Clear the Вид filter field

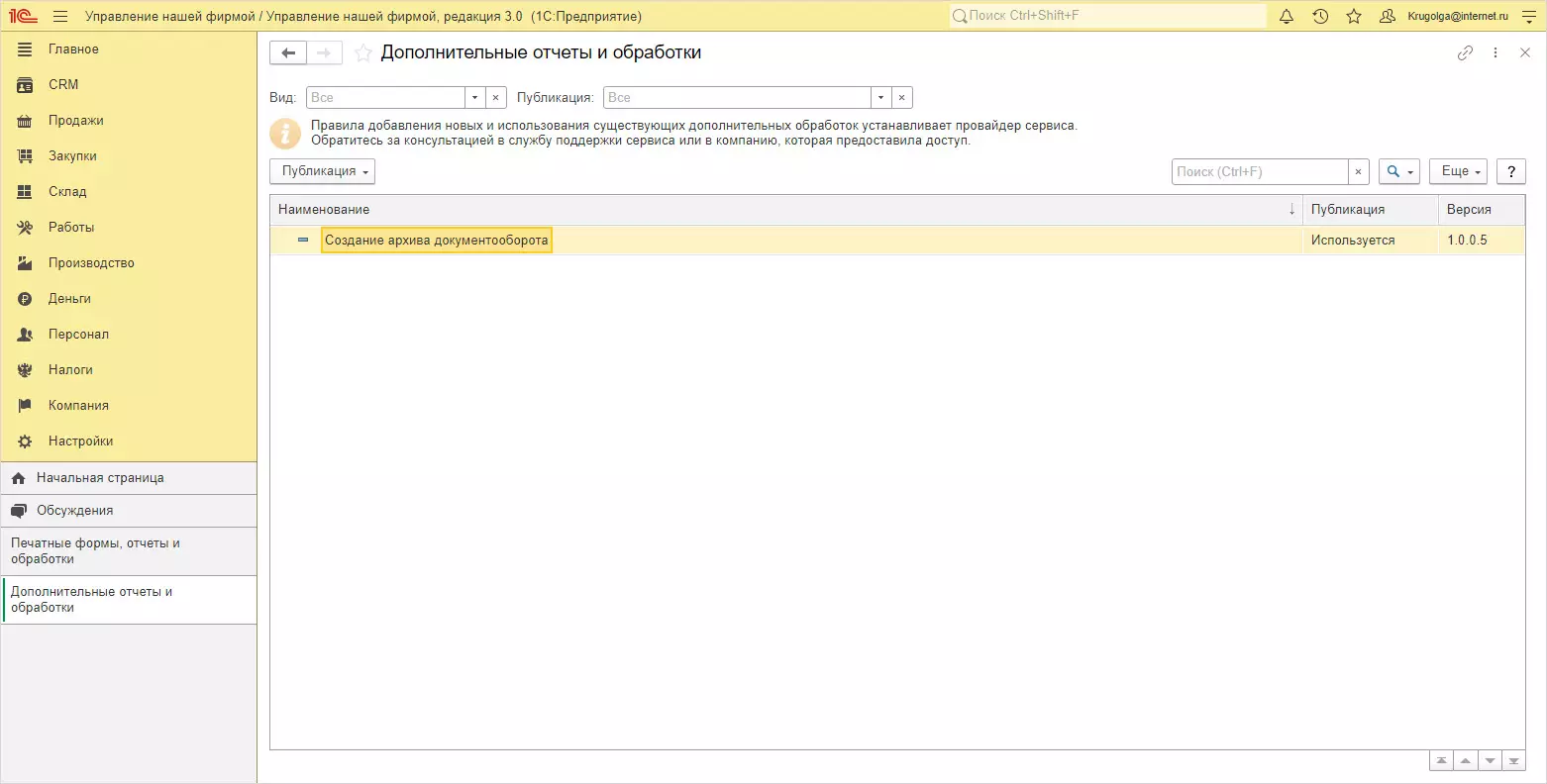495,98
